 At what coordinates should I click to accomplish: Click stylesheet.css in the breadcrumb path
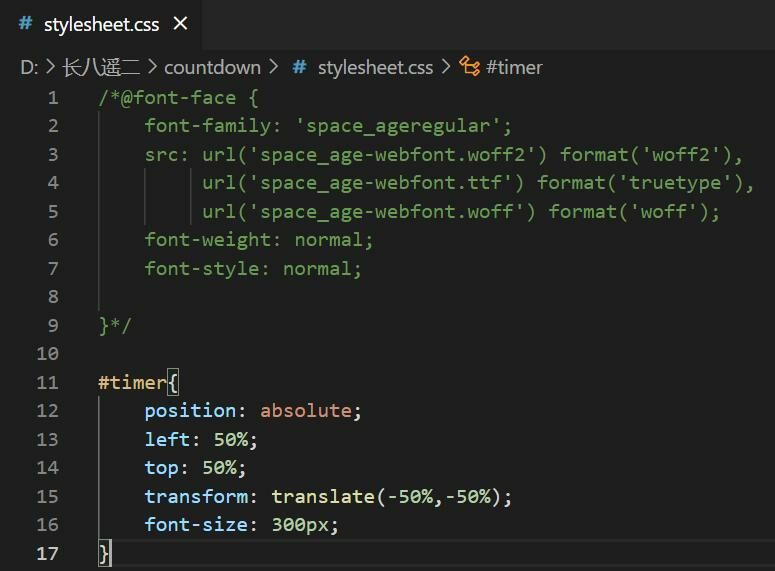pos(375,67)
